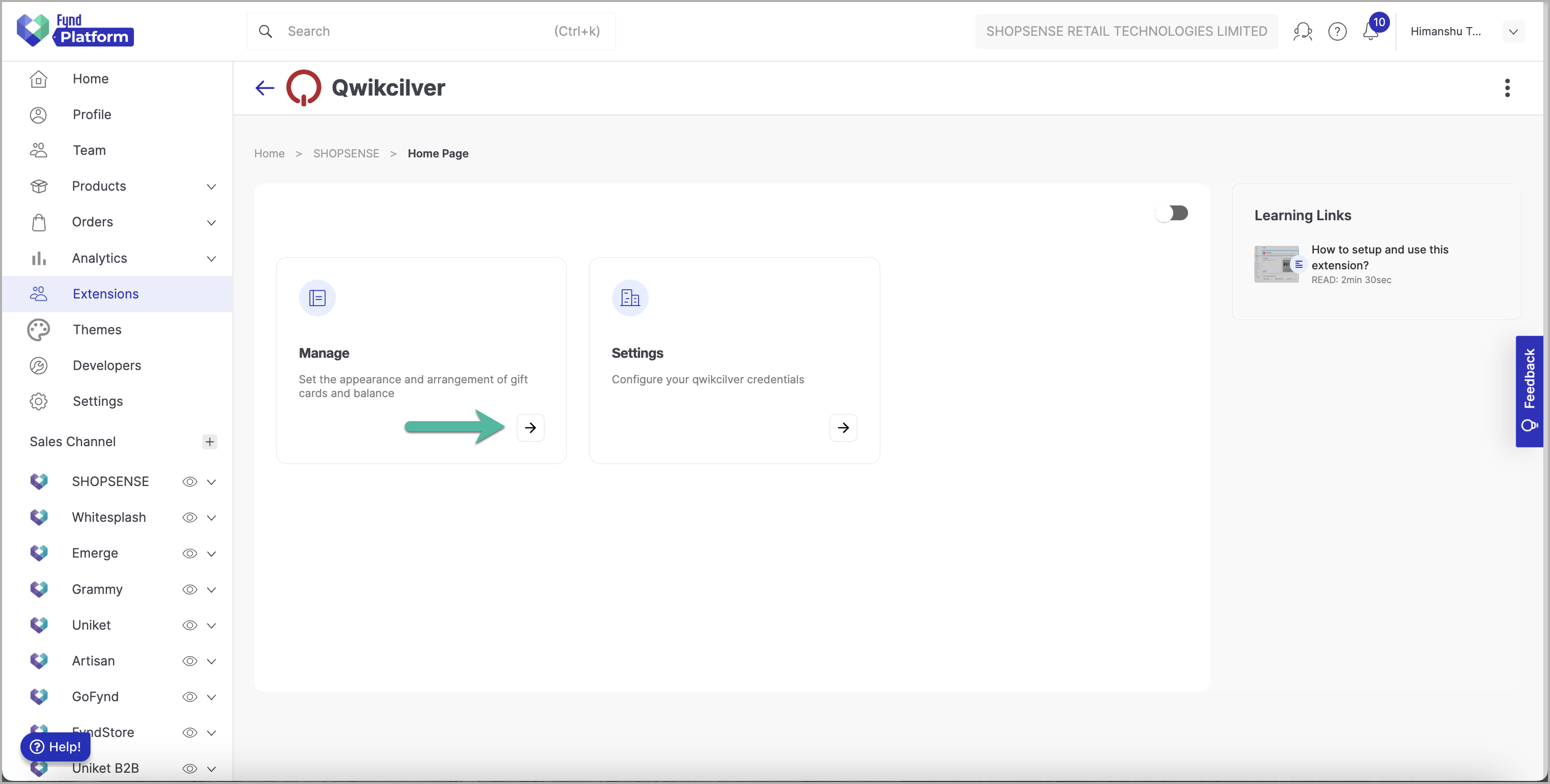
Task: Expand the Orders menu chevron
Action: click(211, 223)
